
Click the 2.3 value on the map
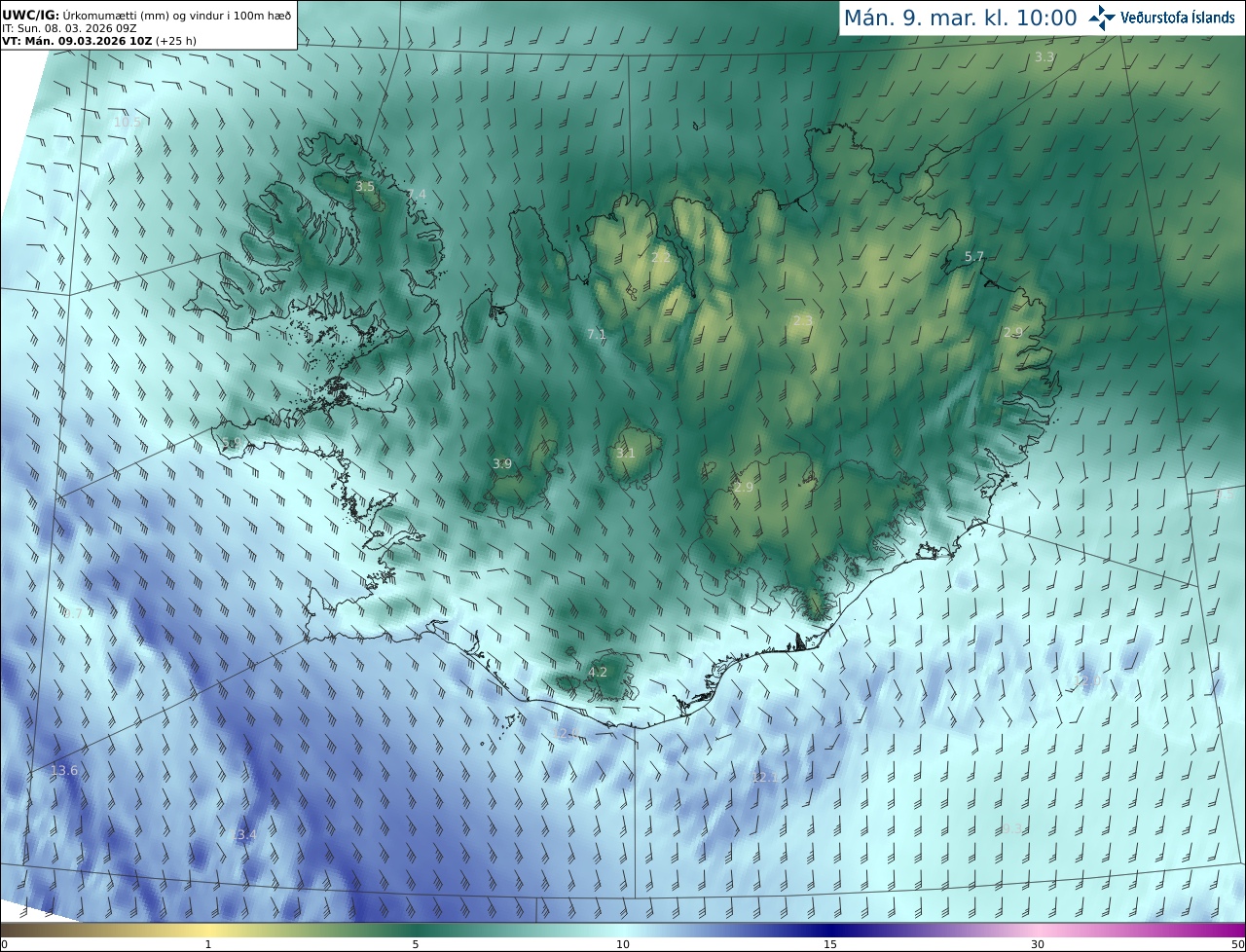click(802, 321)
